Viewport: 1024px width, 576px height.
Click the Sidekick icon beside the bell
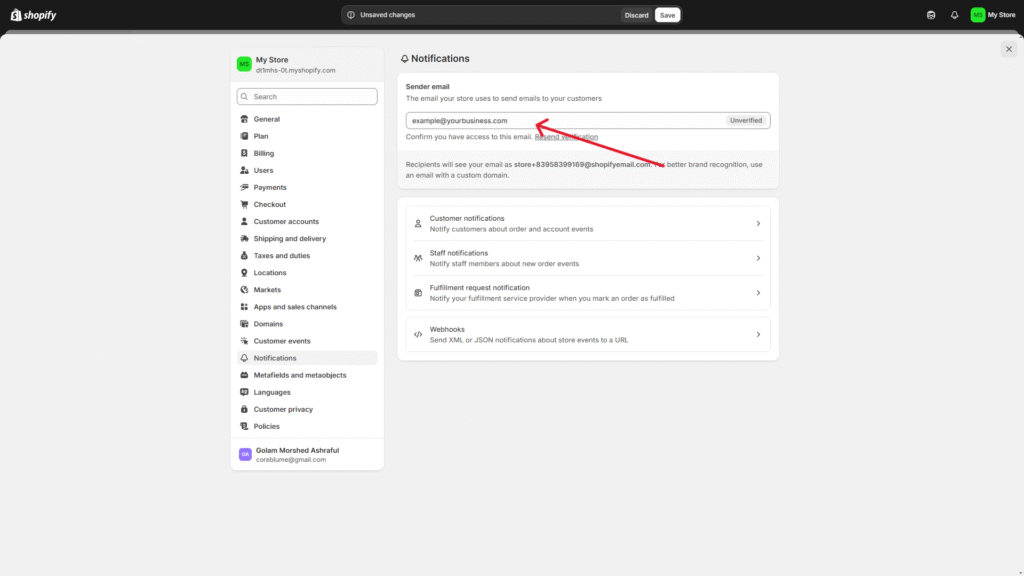[x=932, y=15]
